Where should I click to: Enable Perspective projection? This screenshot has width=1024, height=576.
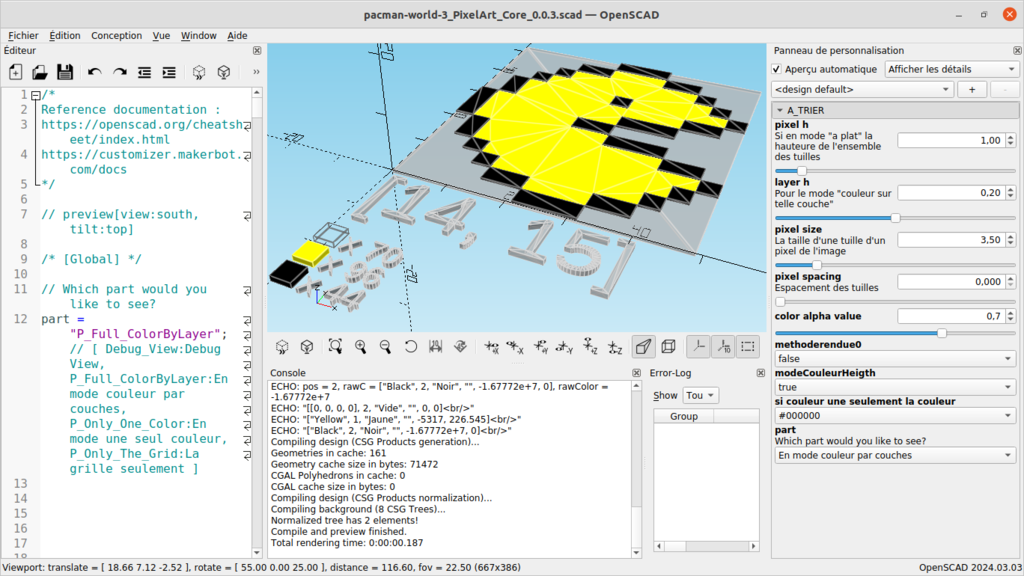coord(643,347)
